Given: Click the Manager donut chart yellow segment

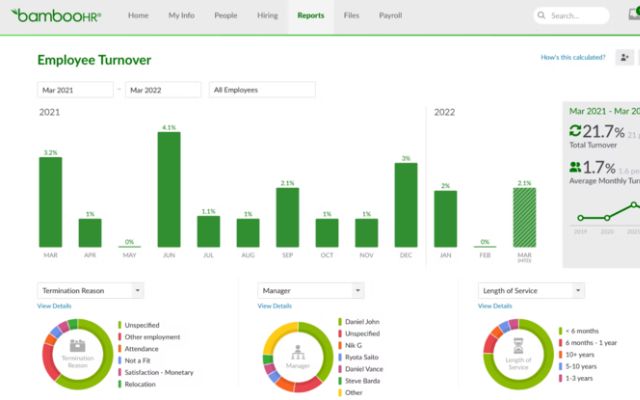Looking at the screenshot, I should point(276,336).
